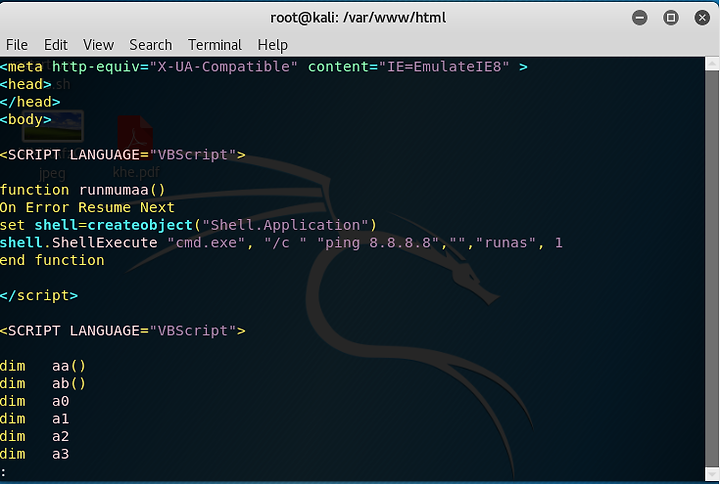The height and width of the screenshot is (484, 720).
Task: Click the window title root@kali: /var/www/html
Action: click(x=358, y=18)
